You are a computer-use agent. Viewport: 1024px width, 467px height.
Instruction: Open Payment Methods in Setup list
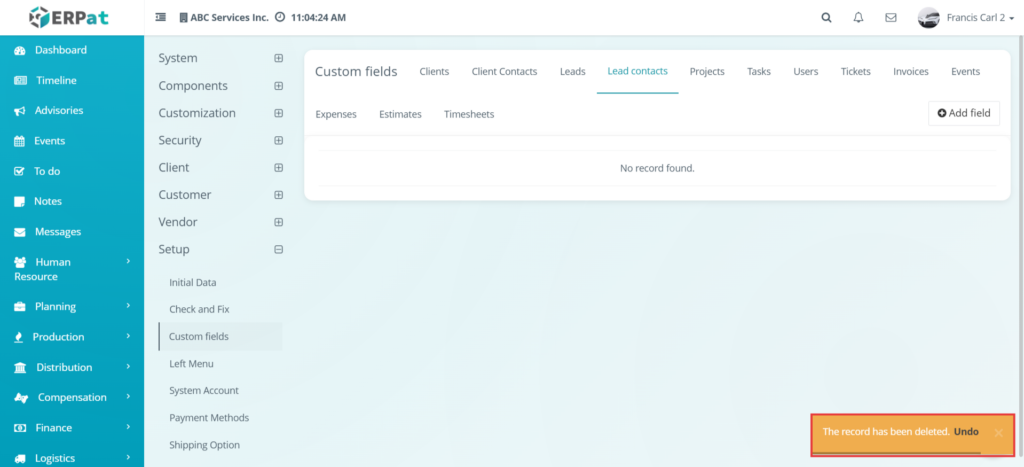209,417
